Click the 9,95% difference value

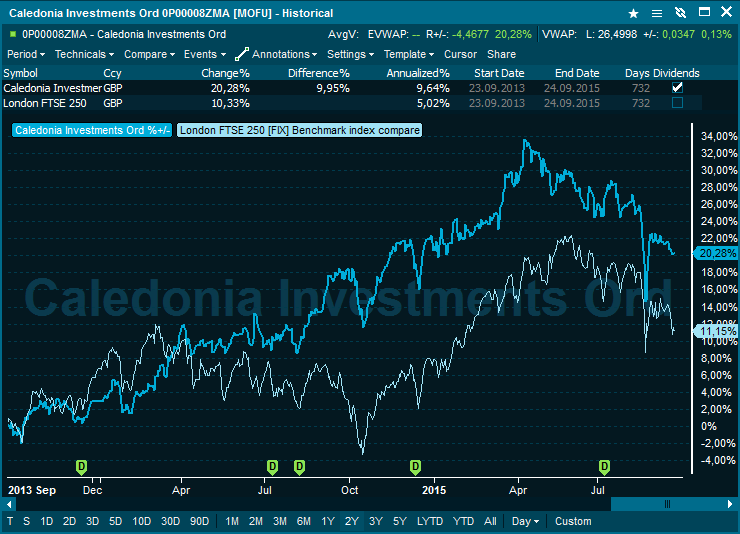click(333, 88)
